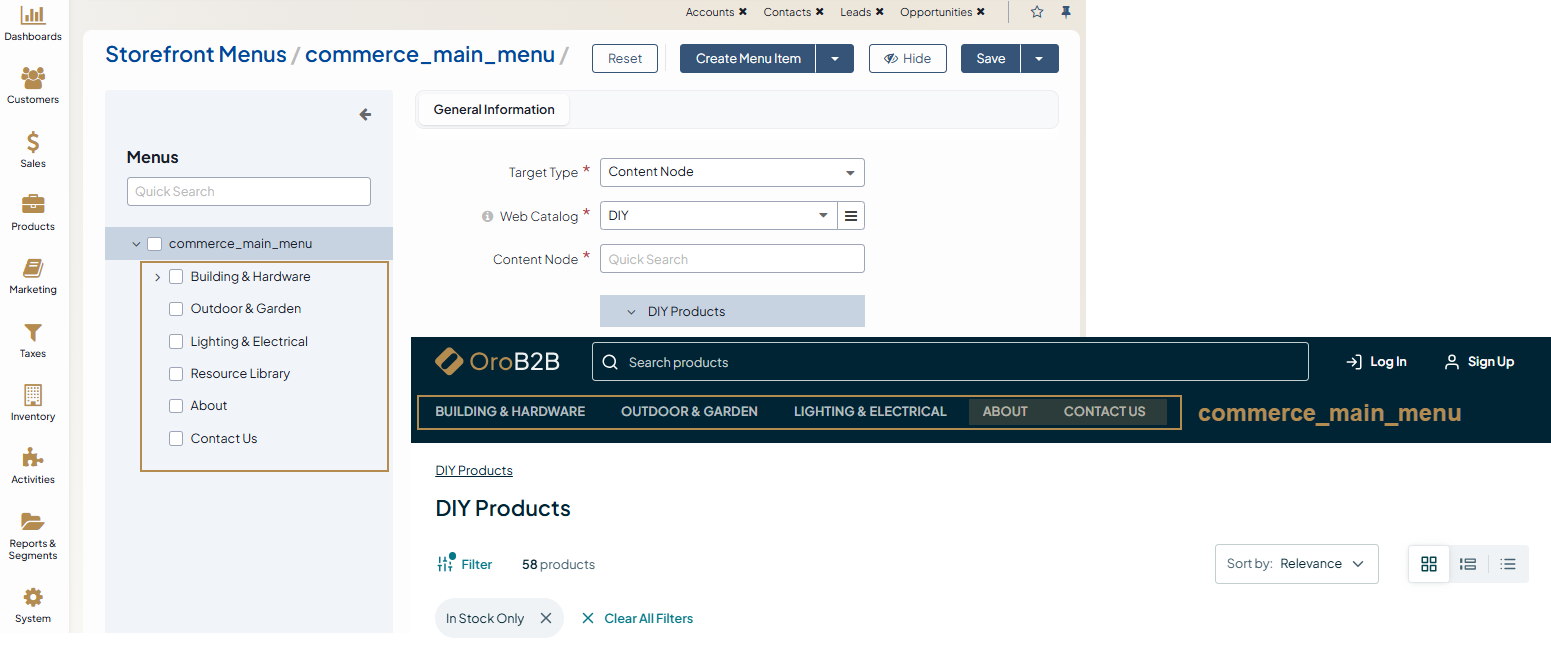Check the Contact Us checkbox
1551x654 pixels.
[176, 439]
